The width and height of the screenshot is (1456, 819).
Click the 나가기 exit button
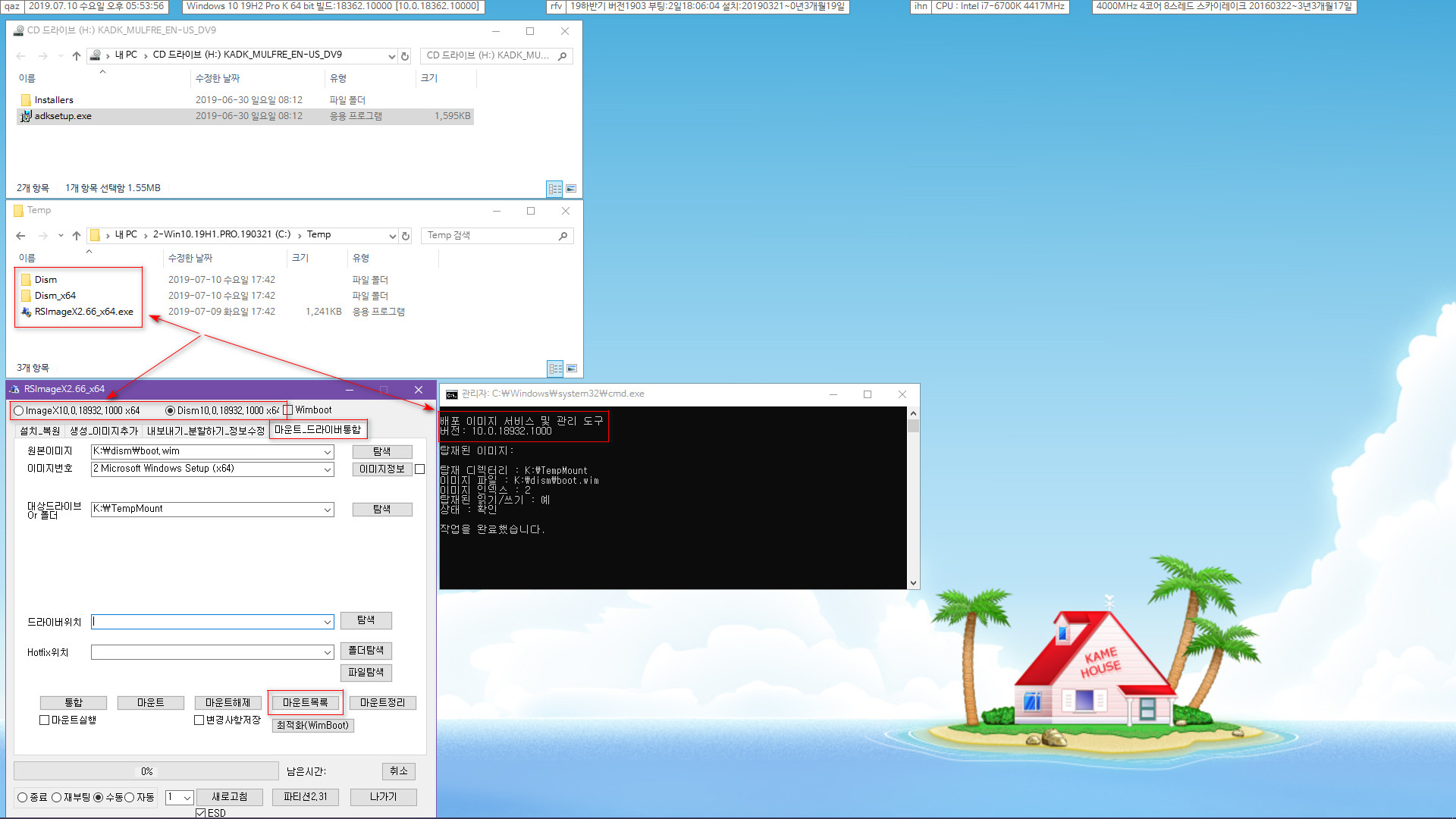coord(384,797)
